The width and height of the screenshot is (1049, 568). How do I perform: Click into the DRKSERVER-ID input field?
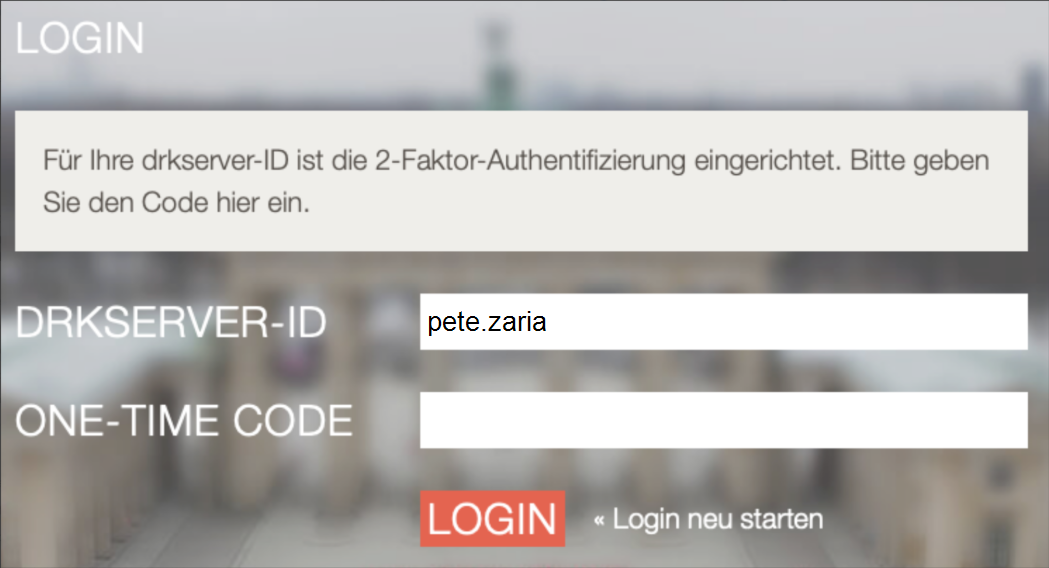coord(724,322)
